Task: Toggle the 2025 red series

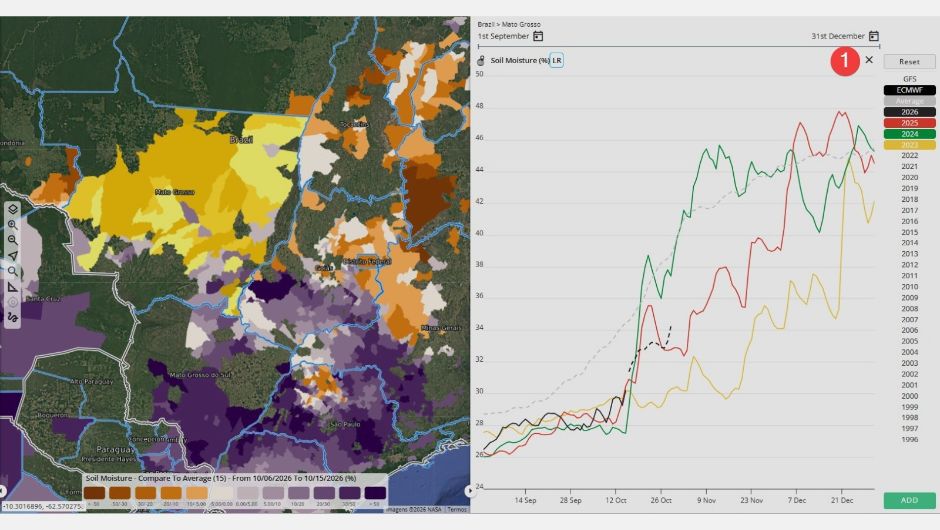Action: tap(909, 123)
